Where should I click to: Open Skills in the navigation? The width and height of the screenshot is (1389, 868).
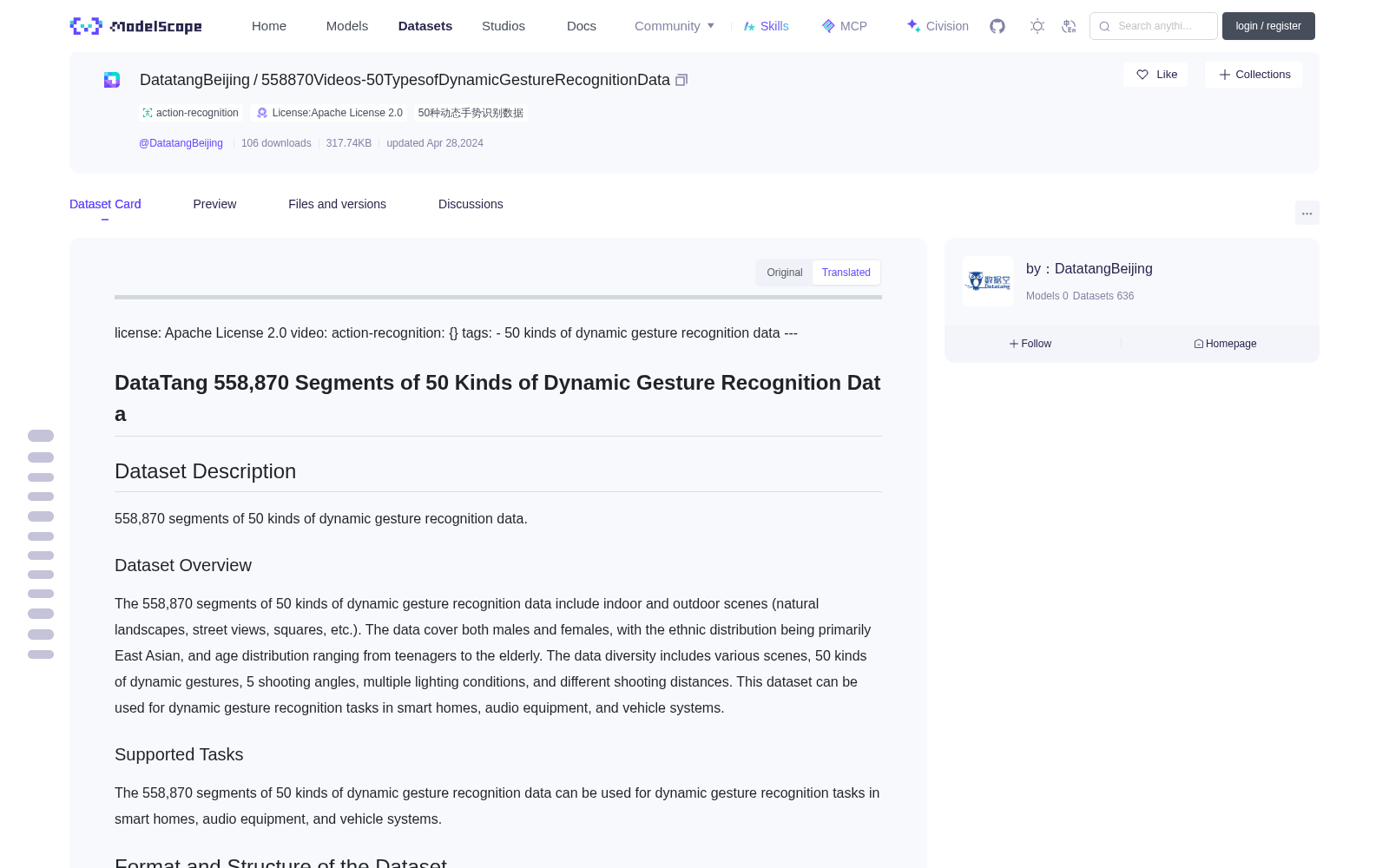coord(767,26)
